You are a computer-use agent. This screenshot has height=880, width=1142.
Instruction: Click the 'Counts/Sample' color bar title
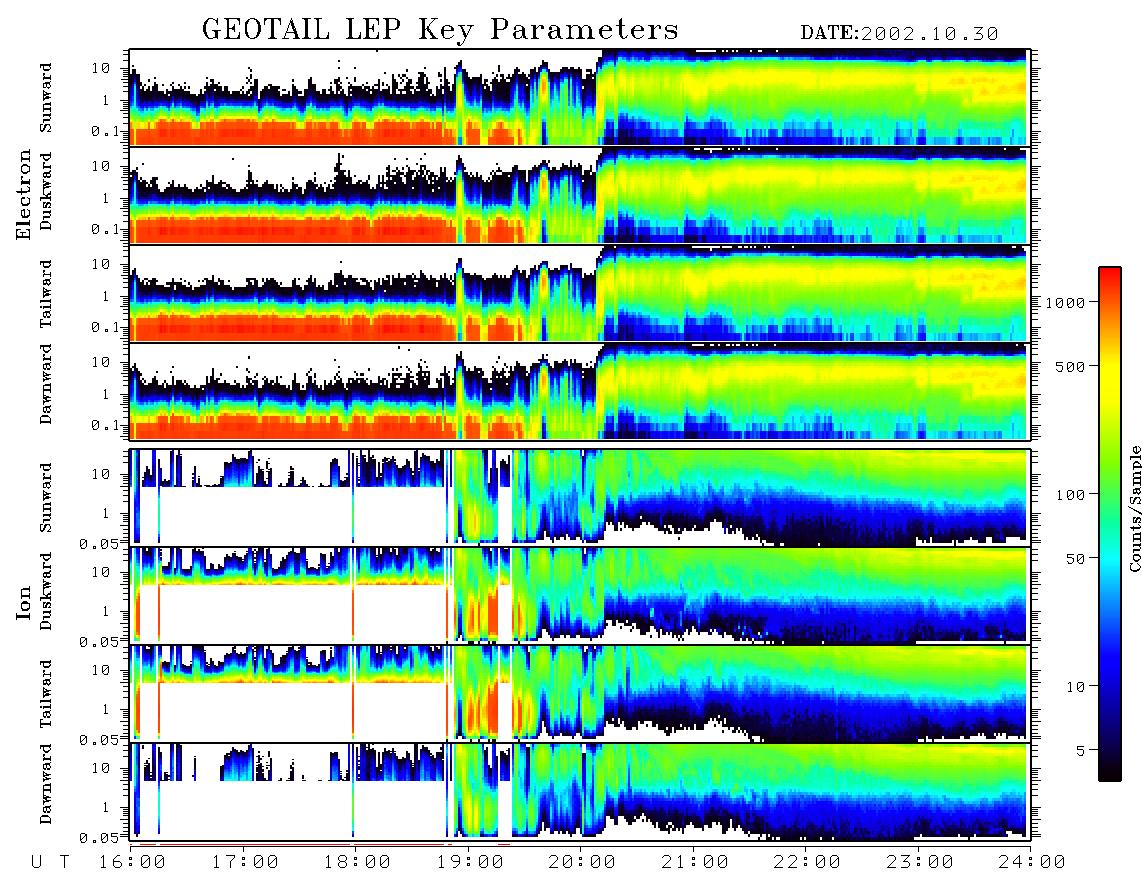1134,508
